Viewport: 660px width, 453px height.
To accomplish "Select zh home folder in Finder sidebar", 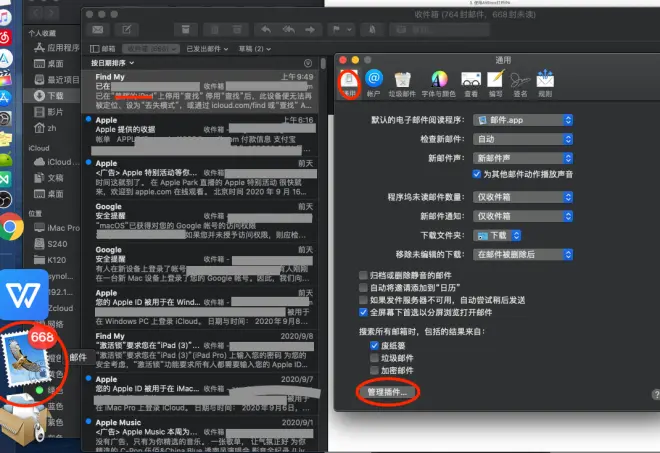I will pyautogui.click(x=45, y=128).
